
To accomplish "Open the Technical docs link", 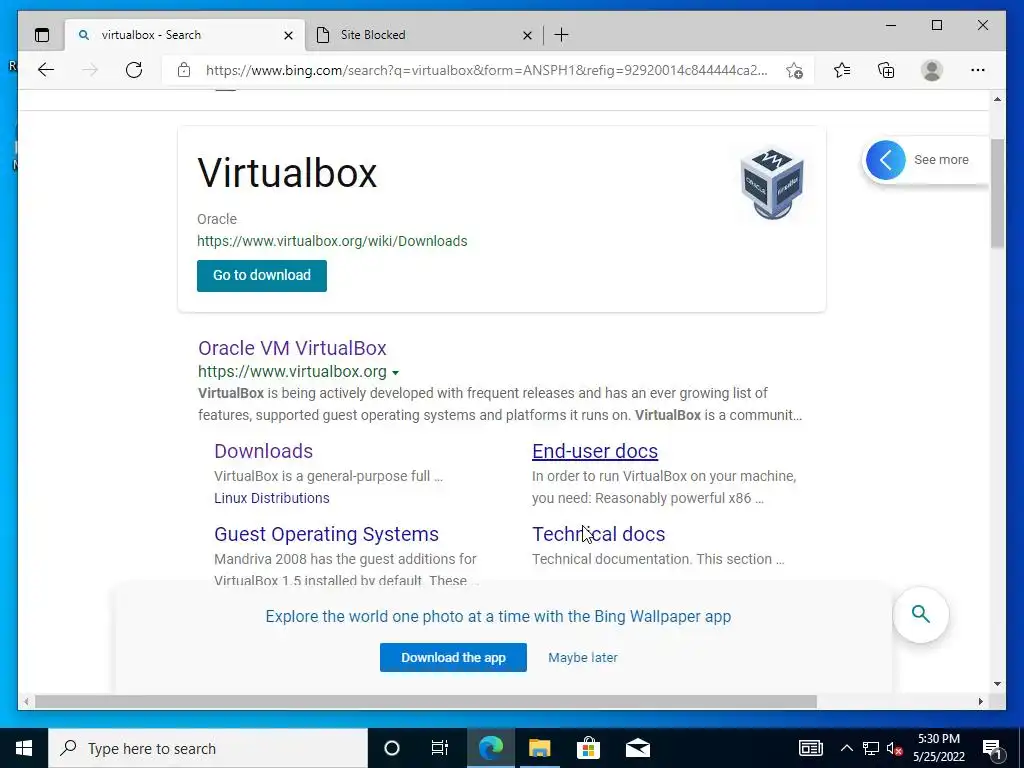I will [x=598, y=534].
